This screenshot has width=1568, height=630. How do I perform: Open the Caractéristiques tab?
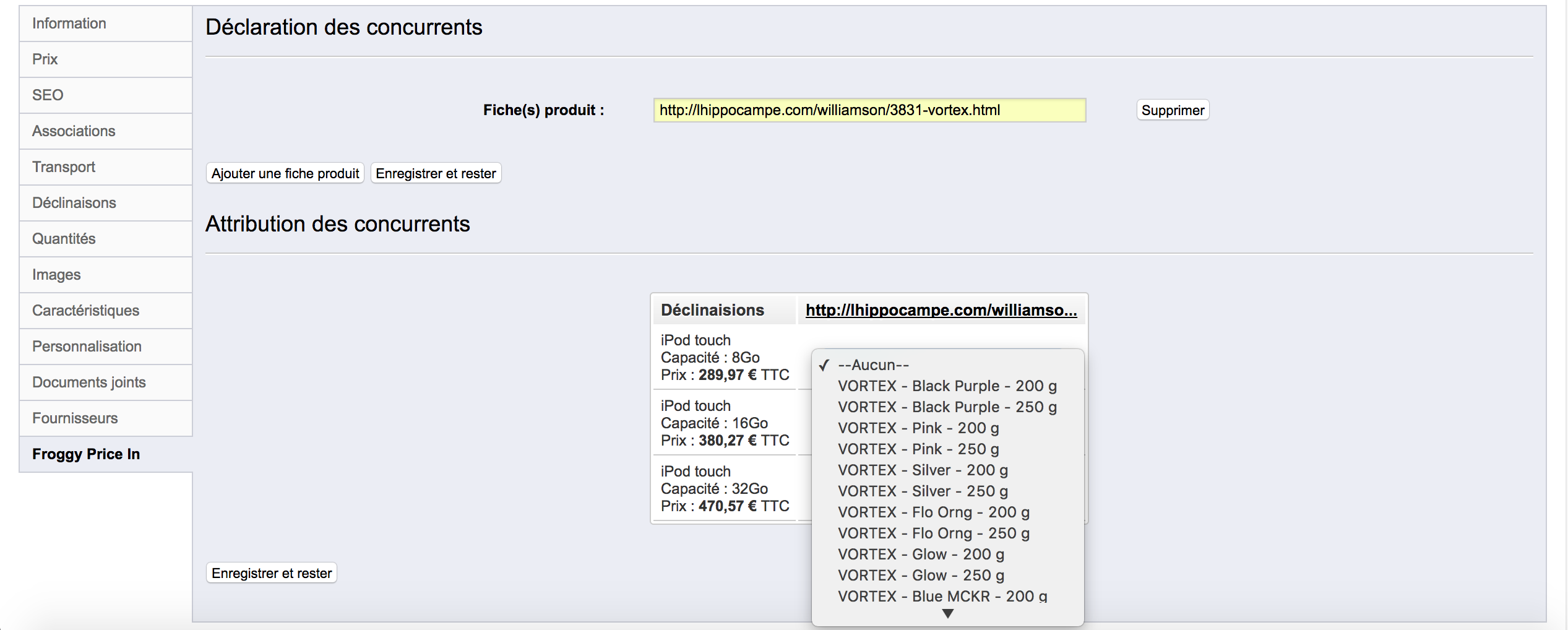click(106, 311)
